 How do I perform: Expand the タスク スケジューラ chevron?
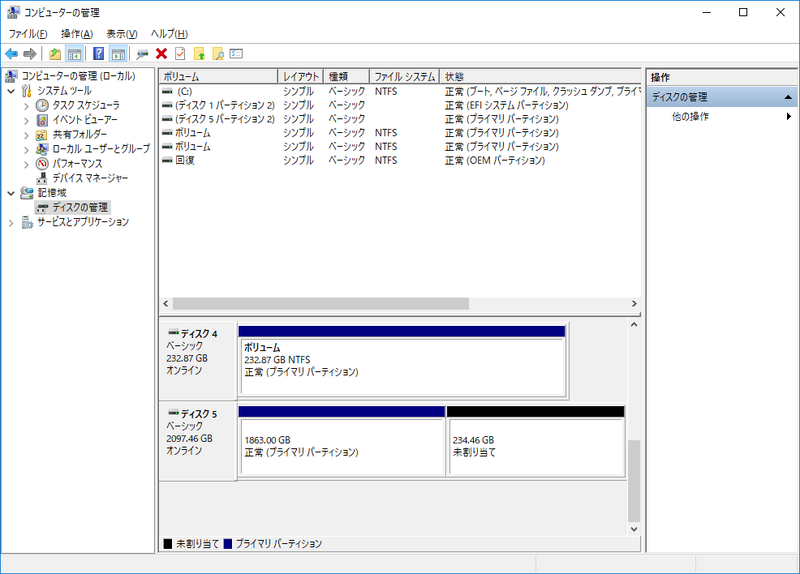(x=27, y=106)
